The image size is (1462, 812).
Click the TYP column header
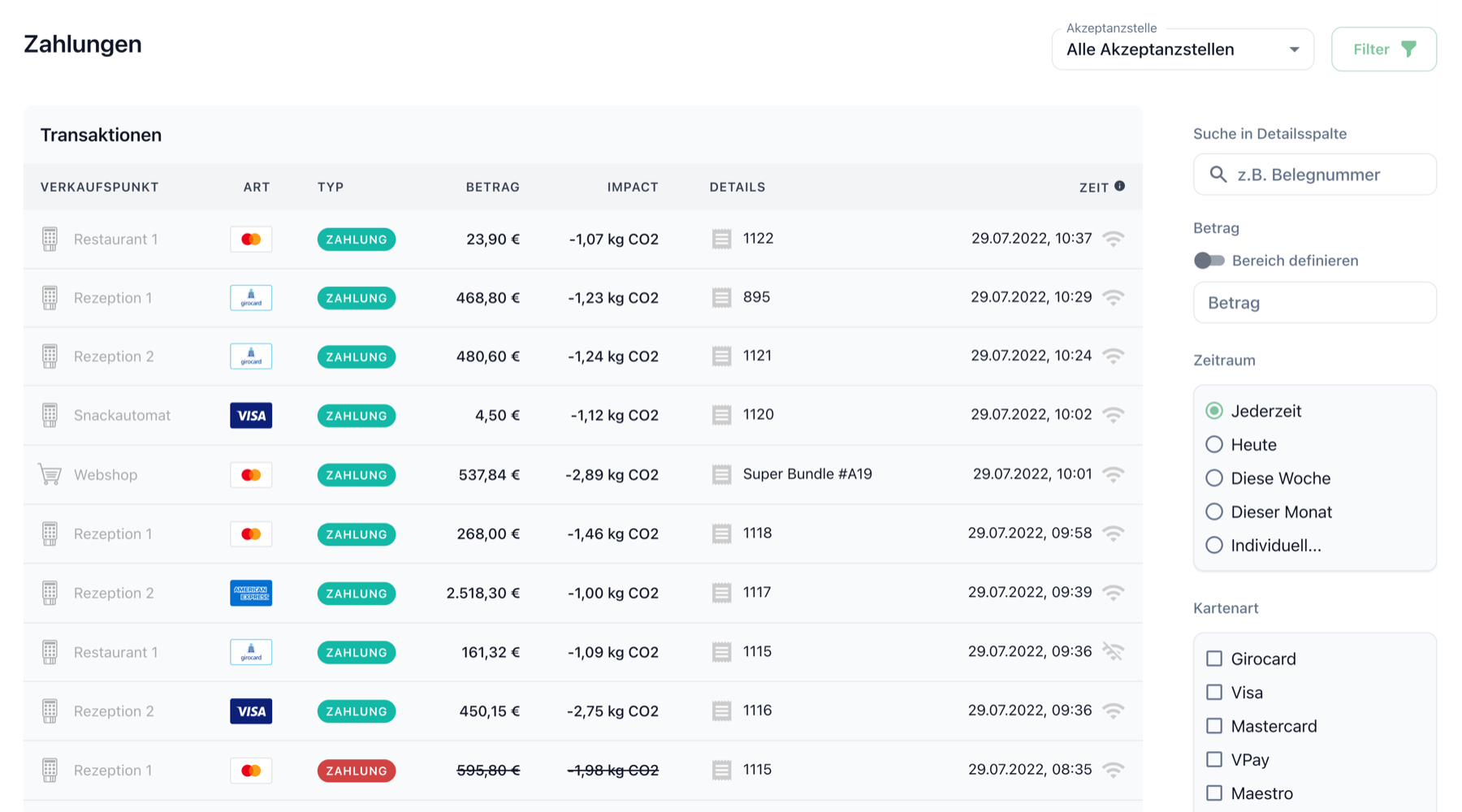[331, 187]
